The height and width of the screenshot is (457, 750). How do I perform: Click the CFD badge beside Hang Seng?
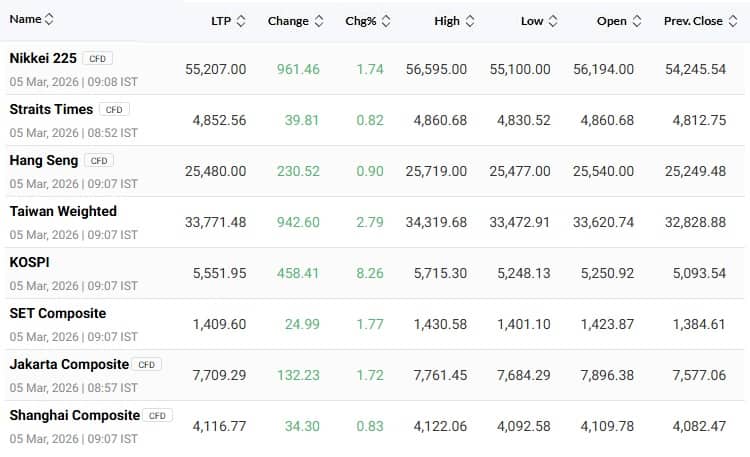point(99,161)
